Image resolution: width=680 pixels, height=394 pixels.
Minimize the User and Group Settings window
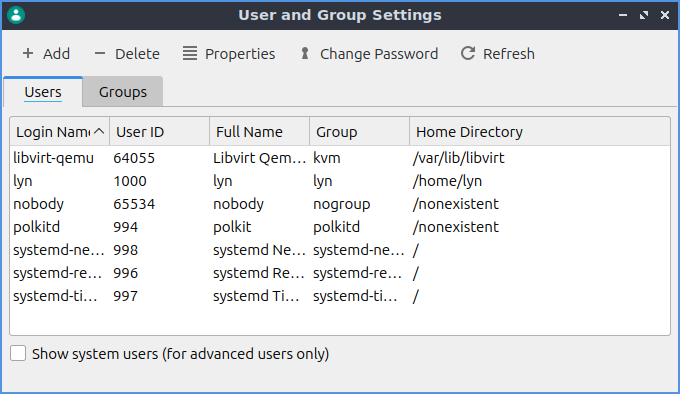pyautogui.click(x=623, y=15)
